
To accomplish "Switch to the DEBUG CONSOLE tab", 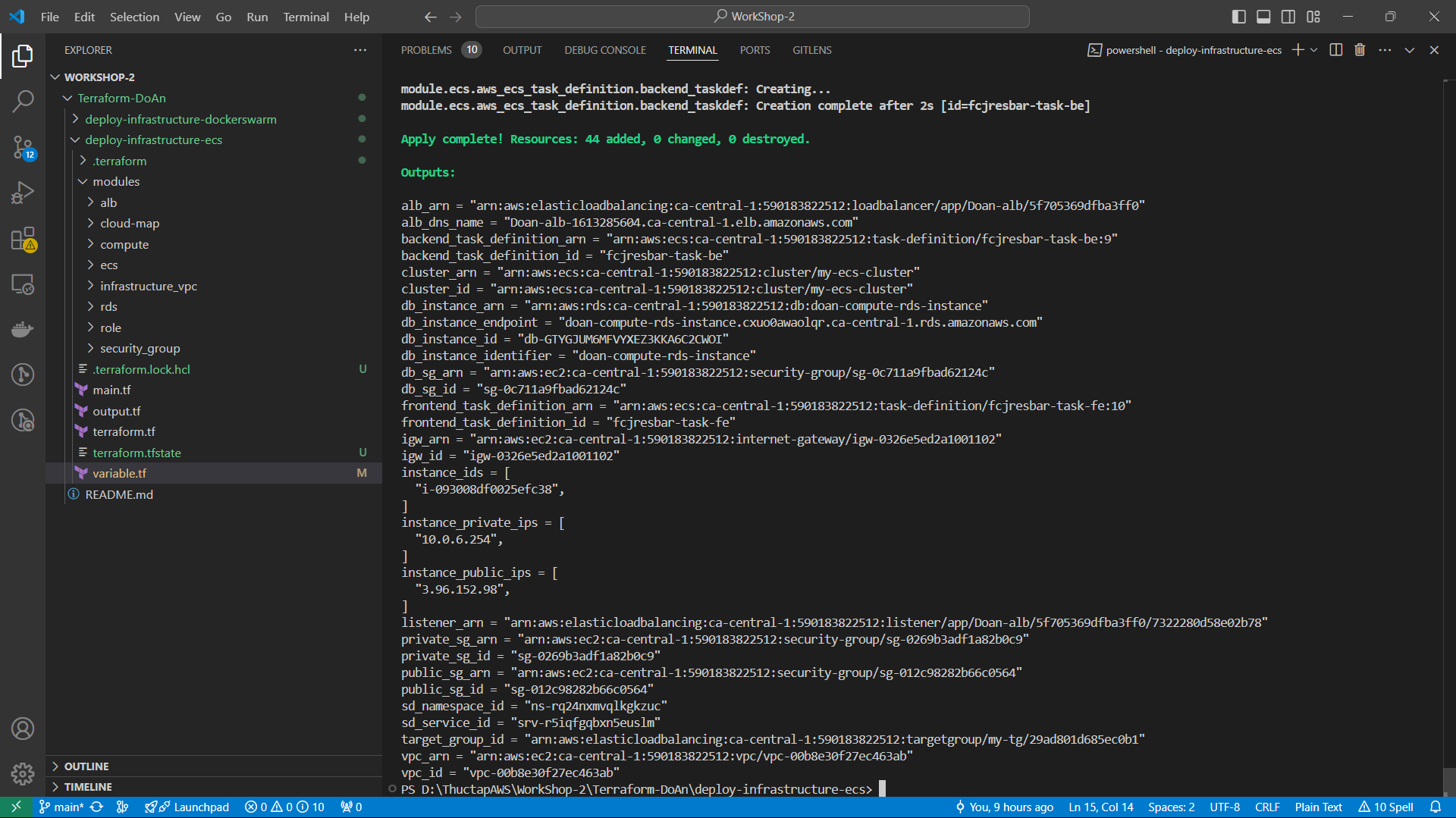I will pos(605,50).
